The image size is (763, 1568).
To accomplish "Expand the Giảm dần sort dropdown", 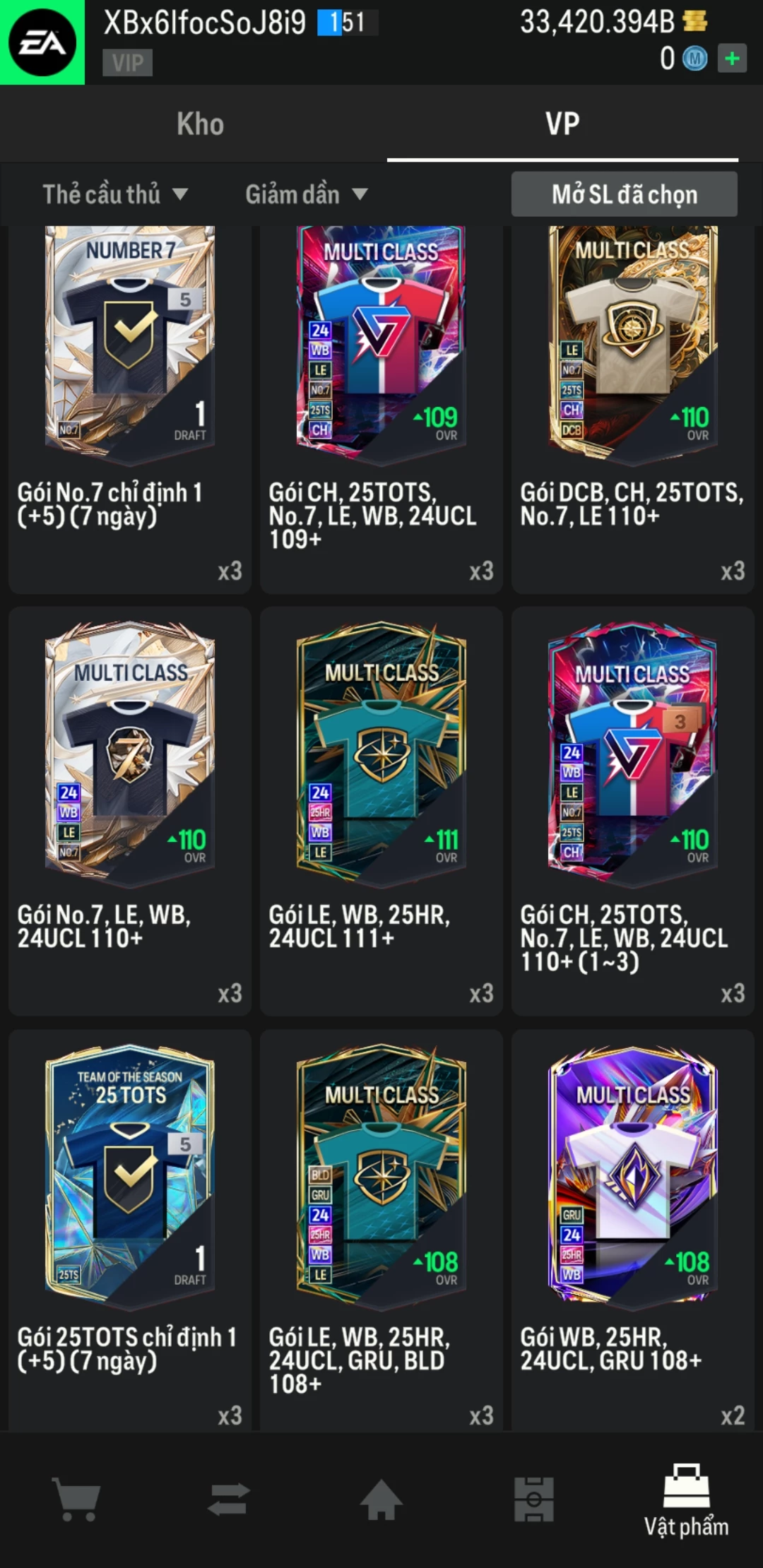I will [307, 194].
